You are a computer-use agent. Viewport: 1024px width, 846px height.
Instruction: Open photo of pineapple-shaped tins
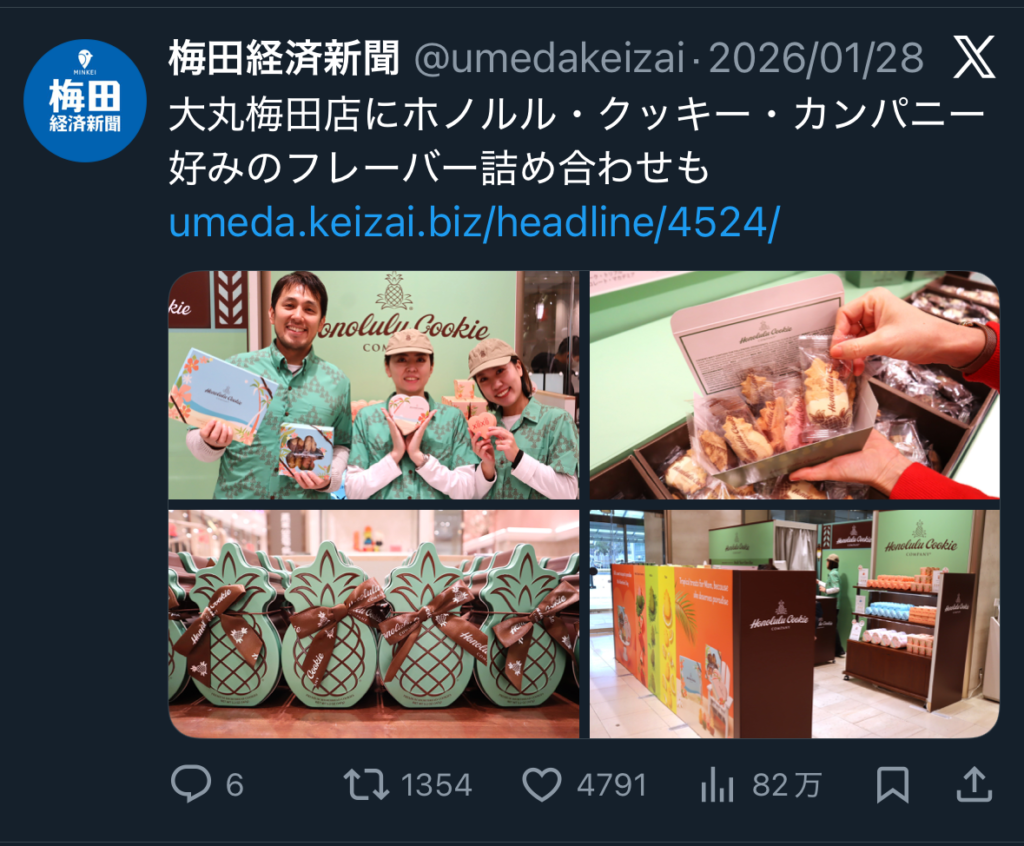click(374, 624)
